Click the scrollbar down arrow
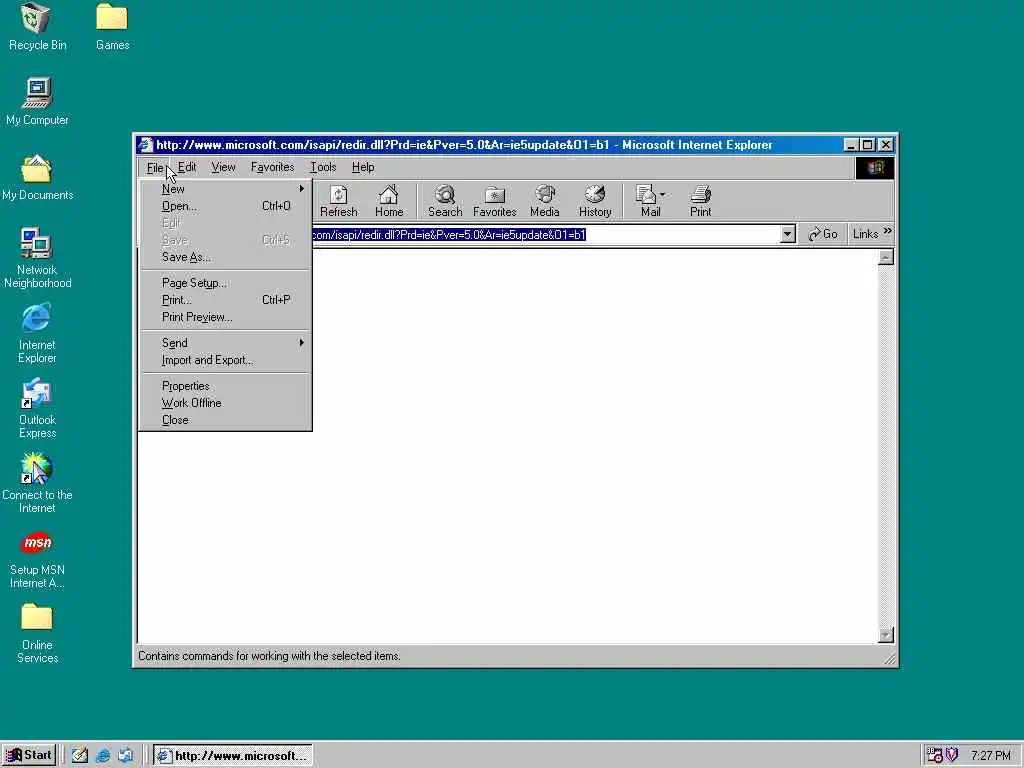 886,635
